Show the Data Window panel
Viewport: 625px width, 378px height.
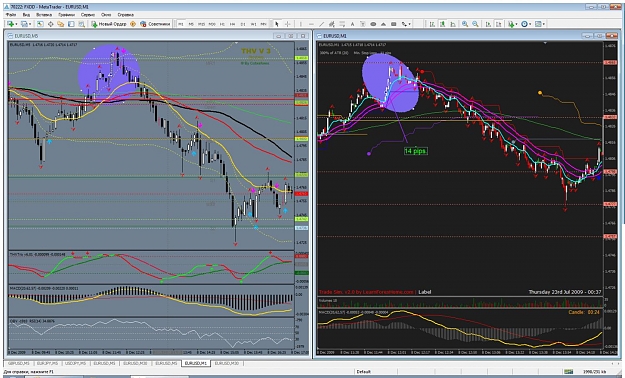(x=51, y=24)
